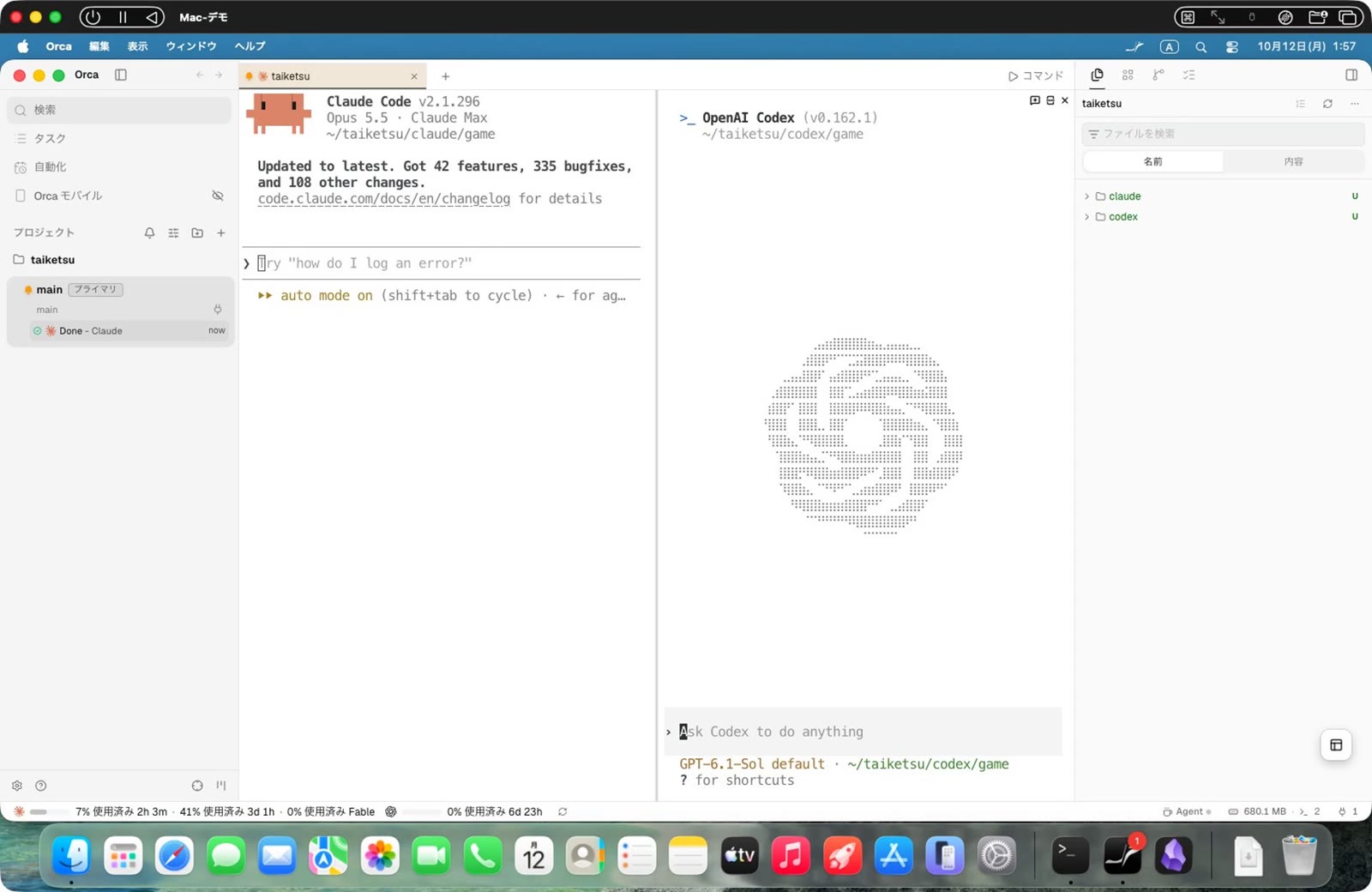Toggle Orca Mobile visibility eye icon
Screen dimensions: 1372x892
[x=218, y=196]
